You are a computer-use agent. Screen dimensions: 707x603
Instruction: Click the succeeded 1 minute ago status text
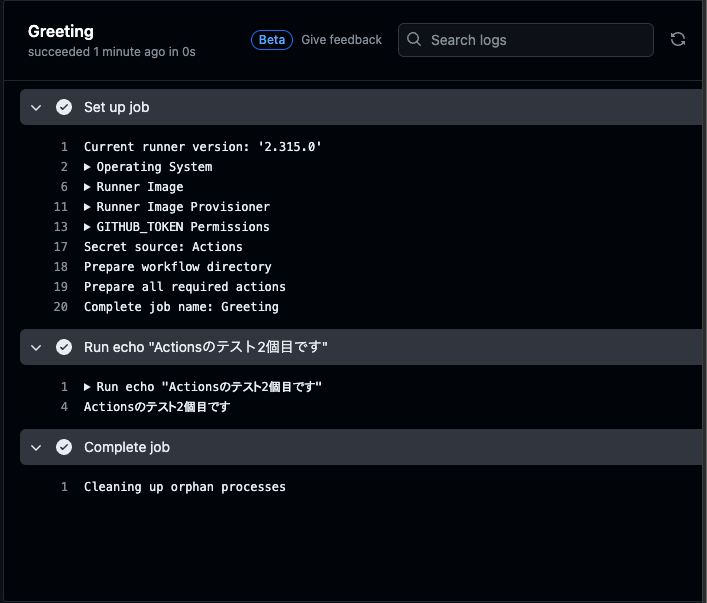112,52
